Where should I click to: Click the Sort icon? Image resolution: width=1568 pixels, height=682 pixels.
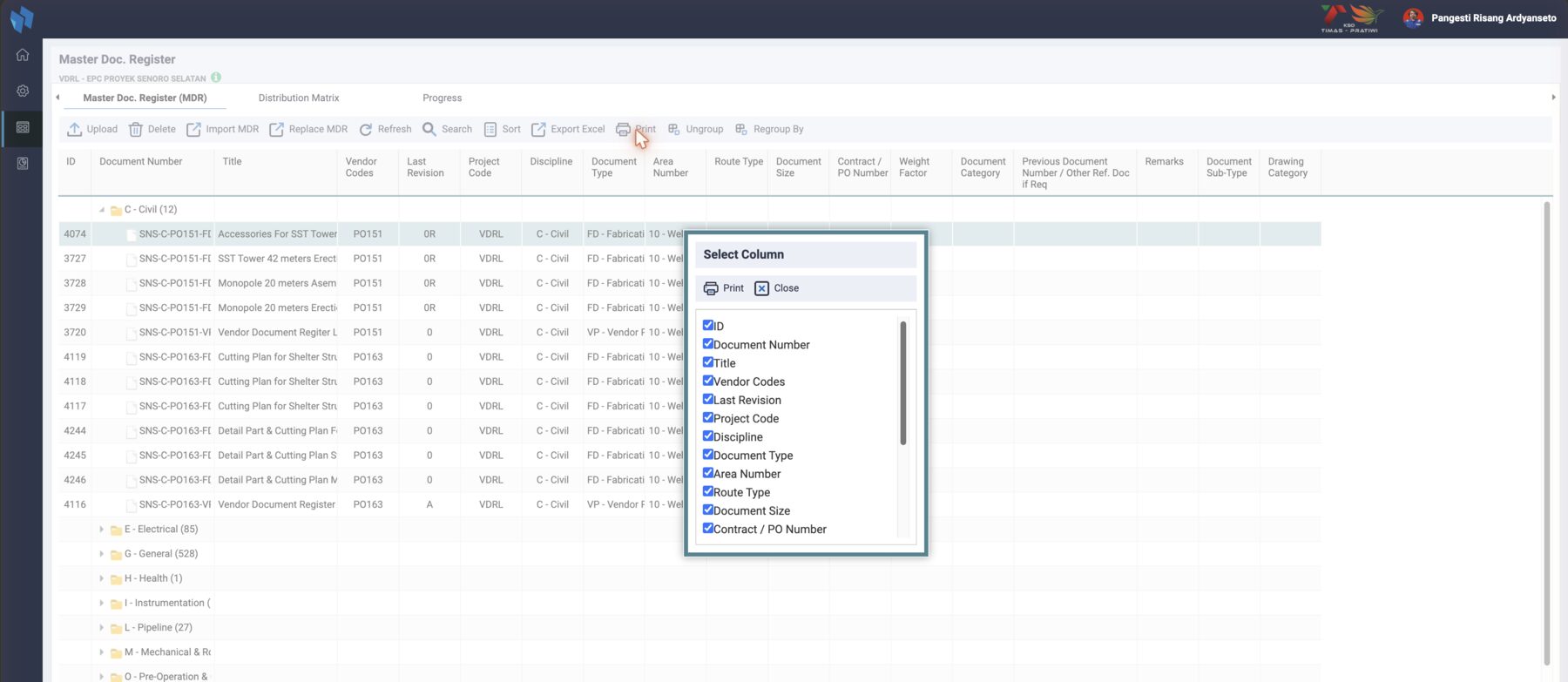pyautogui.click(x=490, y=129)
